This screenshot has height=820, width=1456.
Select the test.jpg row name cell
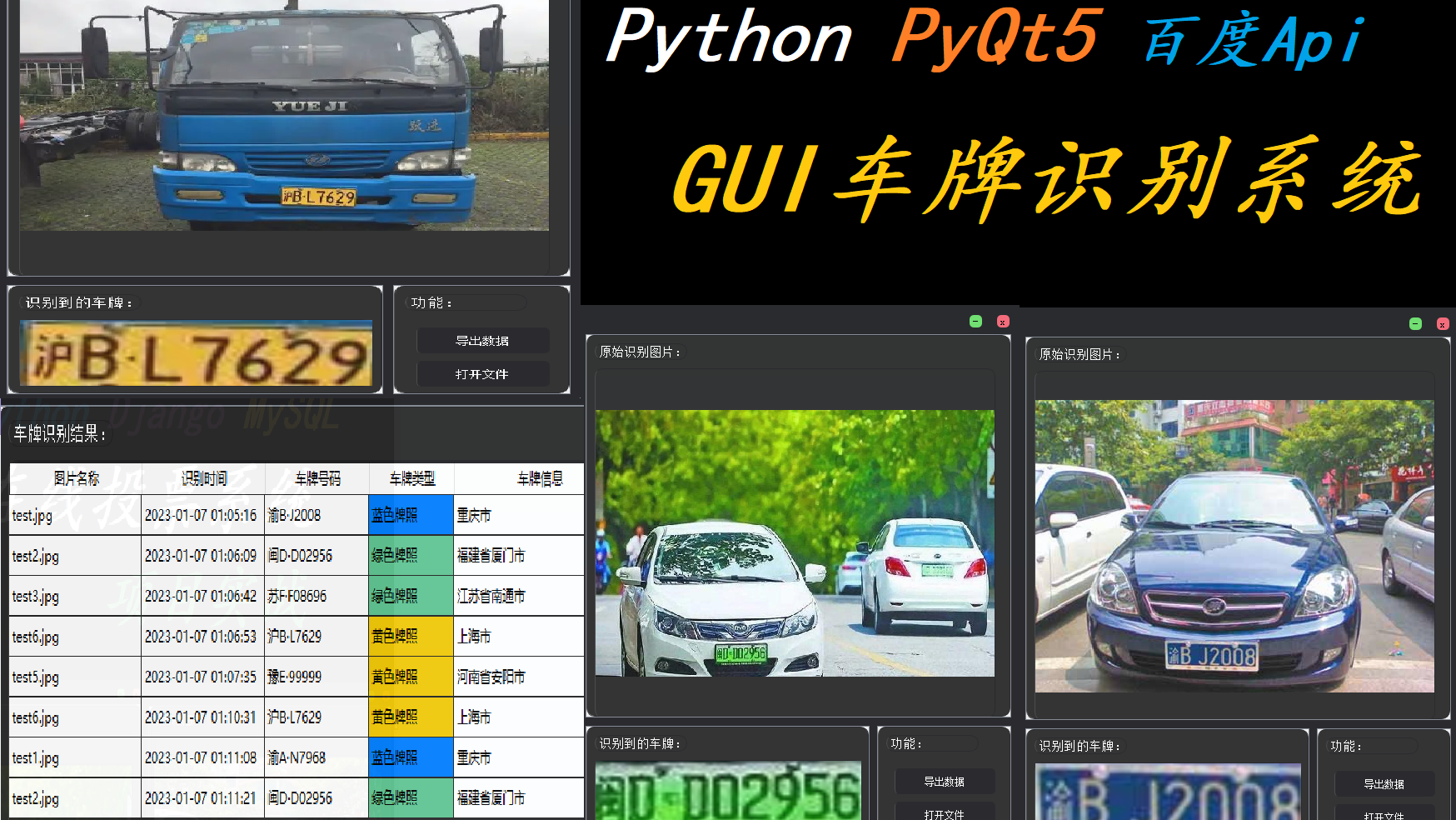pyautogui.click(x=75, y=515)
